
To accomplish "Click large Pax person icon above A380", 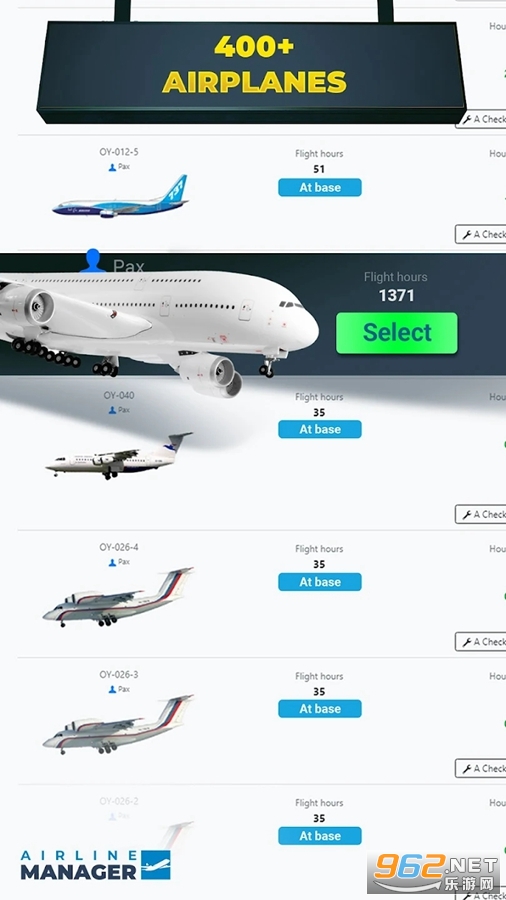I will [x=92, y=261].
